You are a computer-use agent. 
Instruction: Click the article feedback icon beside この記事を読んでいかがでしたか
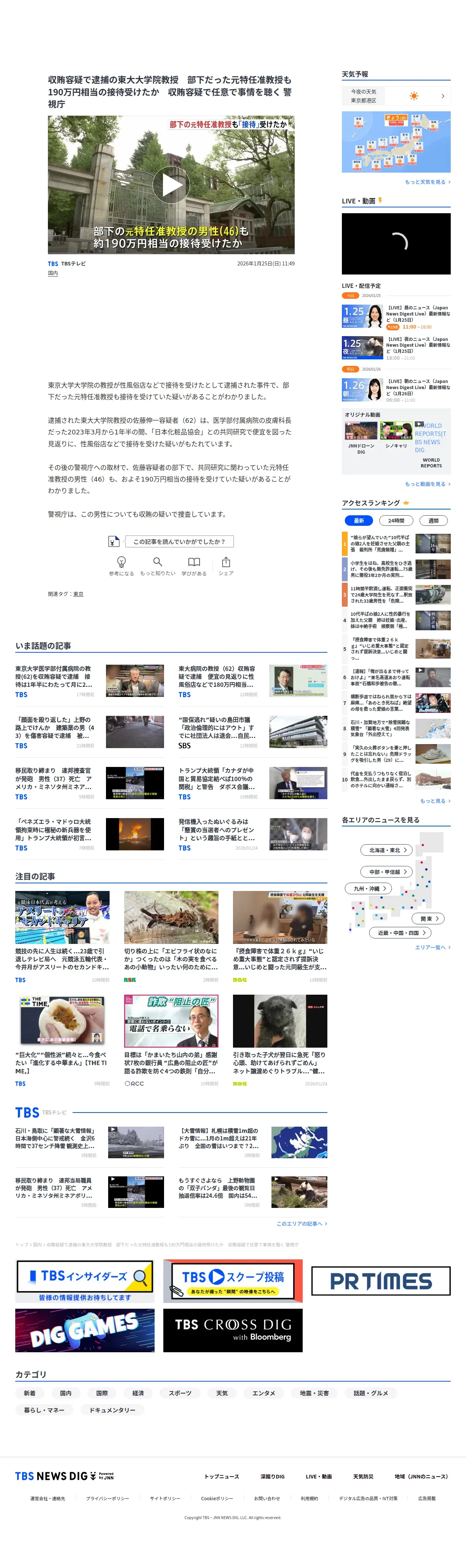point(114,541)
